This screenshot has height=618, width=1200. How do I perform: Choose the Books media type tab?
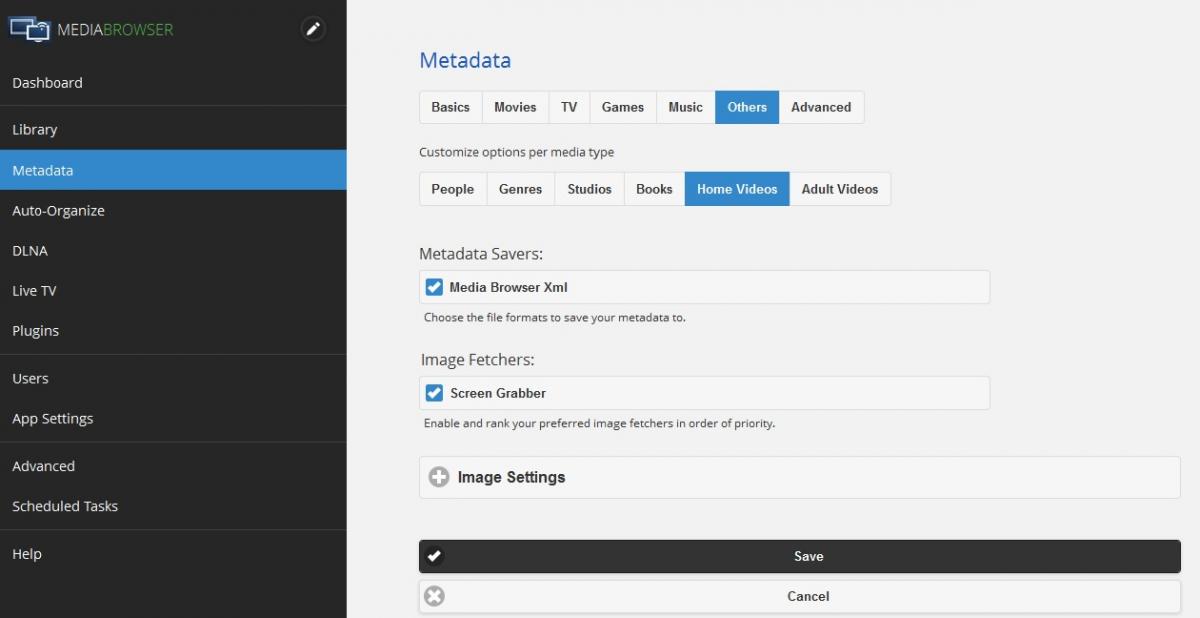coord(654,189)
